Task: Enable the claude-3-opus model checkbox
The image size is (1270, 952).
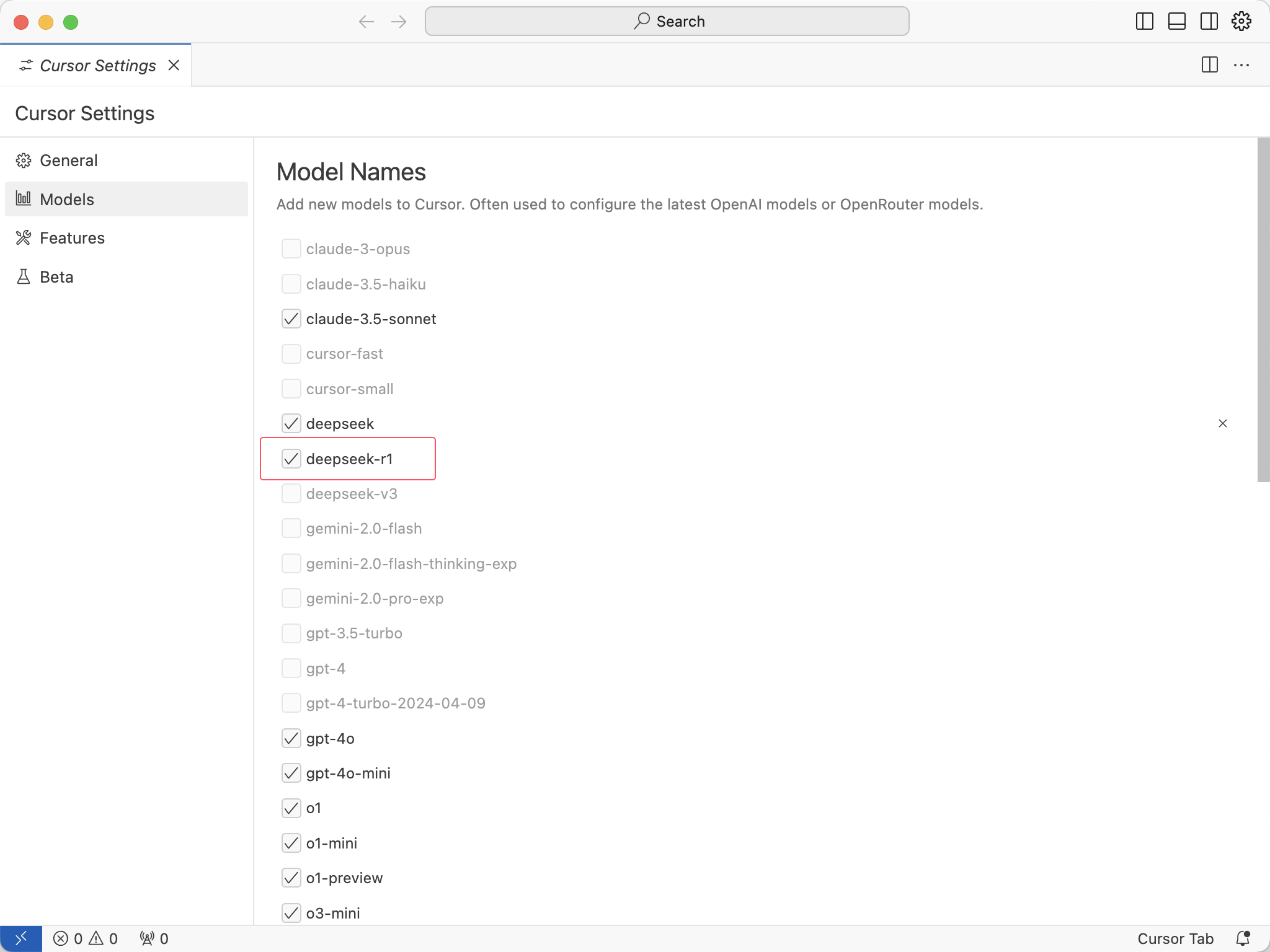Action: [291, 249]
